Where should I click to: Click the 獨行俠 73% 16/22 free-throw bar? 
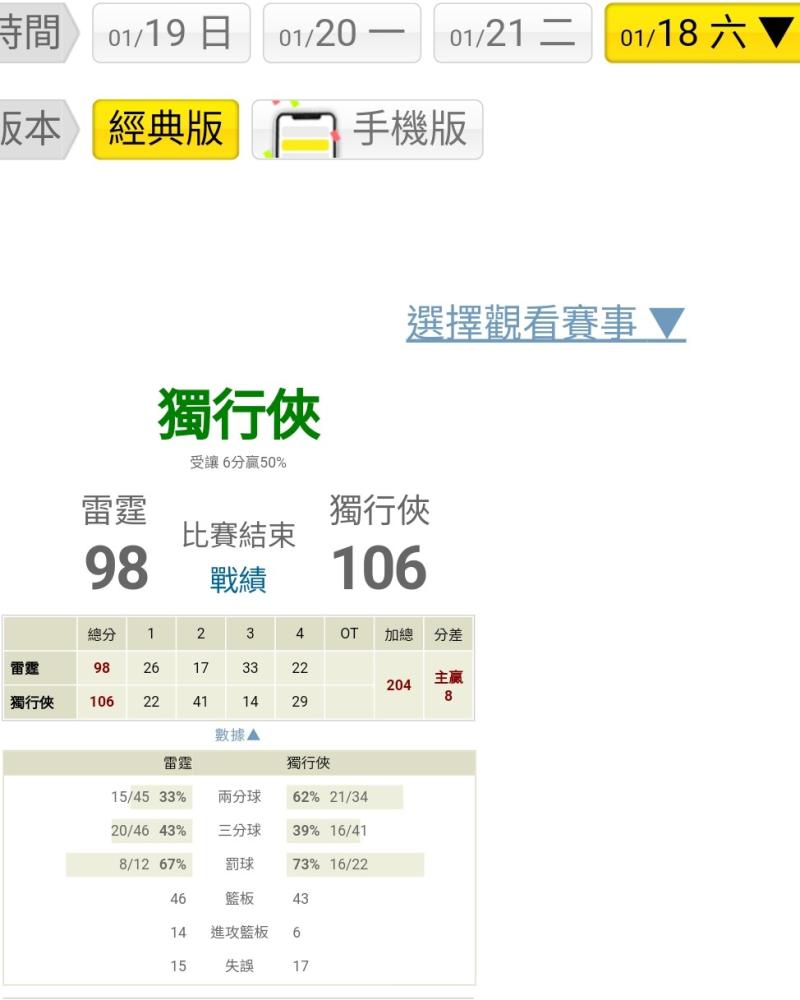click(355, 864)
